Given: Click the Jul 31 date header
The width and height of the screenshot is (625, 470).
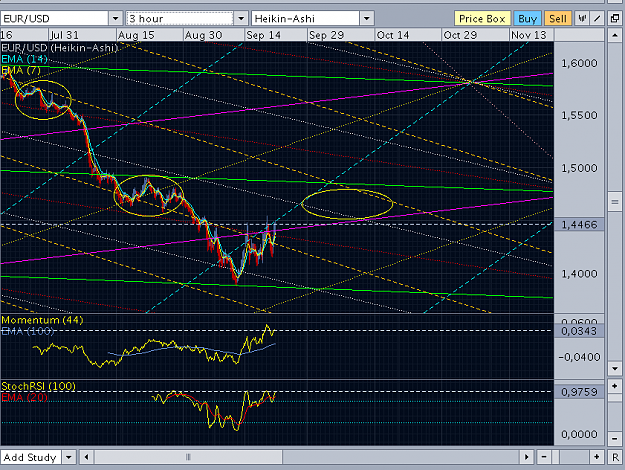Looking at the screenshot, I should point(65,35).
